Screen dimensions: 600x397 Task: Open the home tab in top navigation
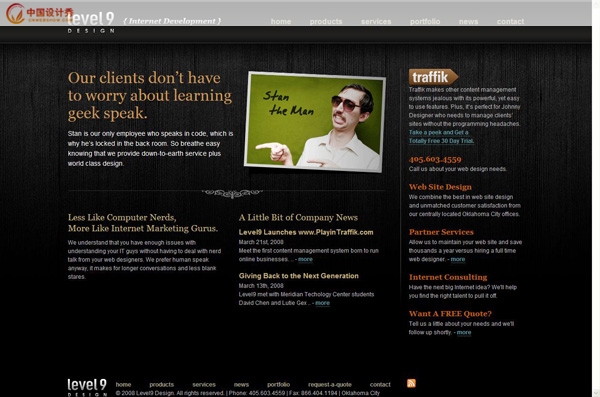281,21
